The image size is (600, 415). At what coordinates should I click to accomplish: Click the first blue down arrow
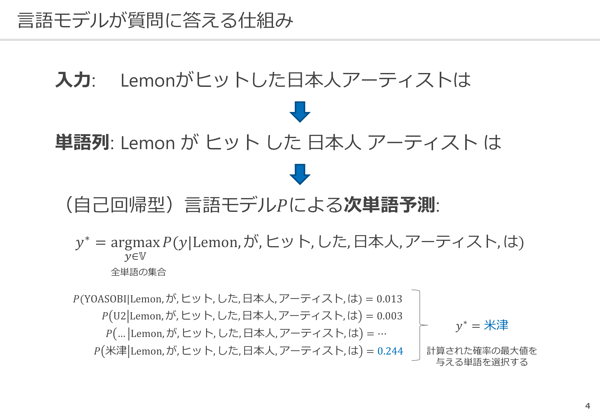click(300, 111)
